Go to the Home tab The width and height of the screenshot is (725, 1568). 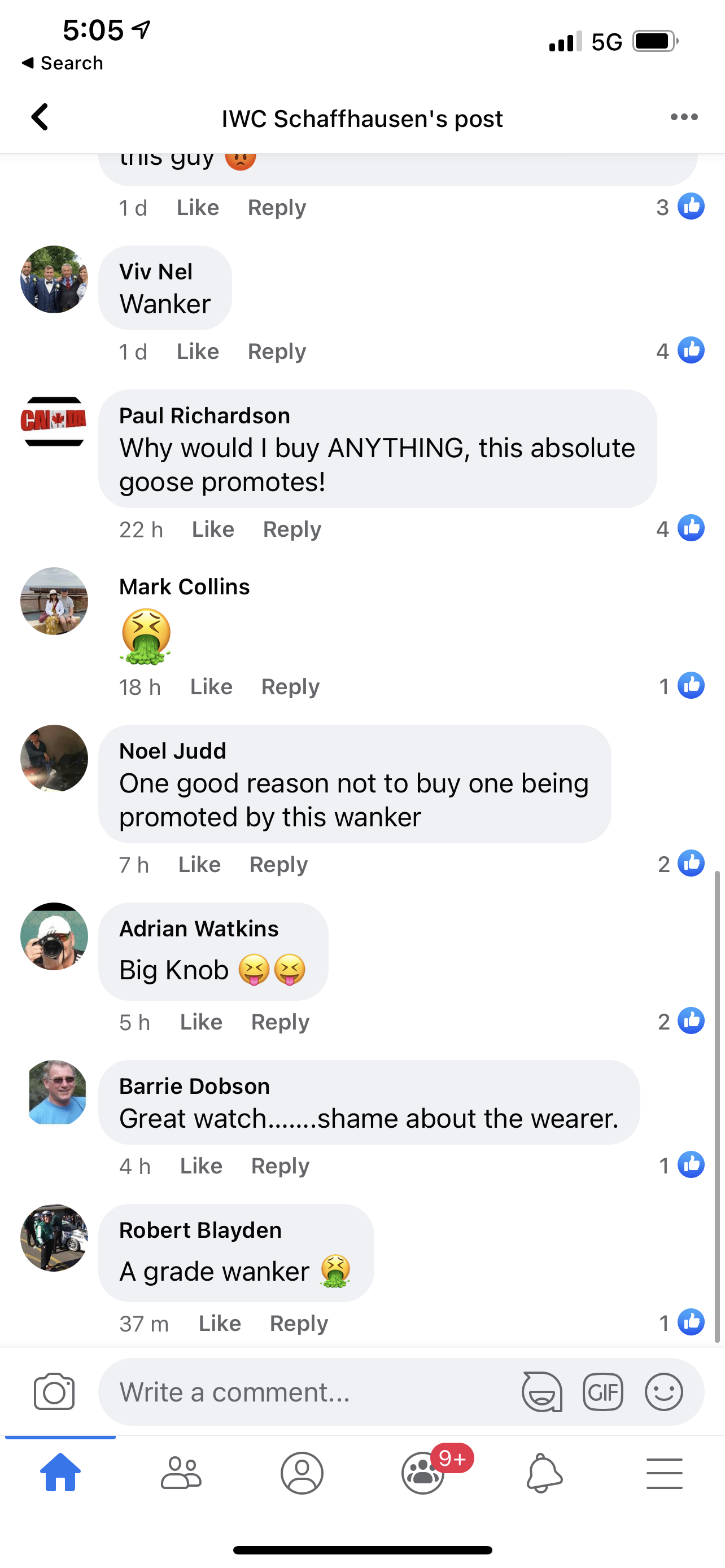60,1473
